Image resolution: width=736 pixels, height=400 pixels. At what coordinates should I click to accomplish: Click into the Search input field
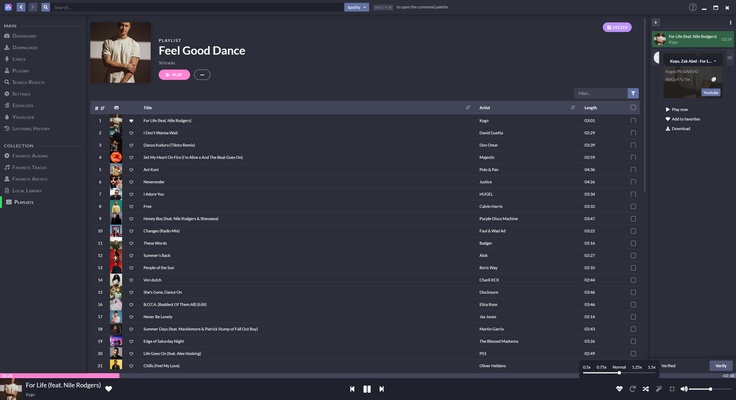[x=197, y=7]
